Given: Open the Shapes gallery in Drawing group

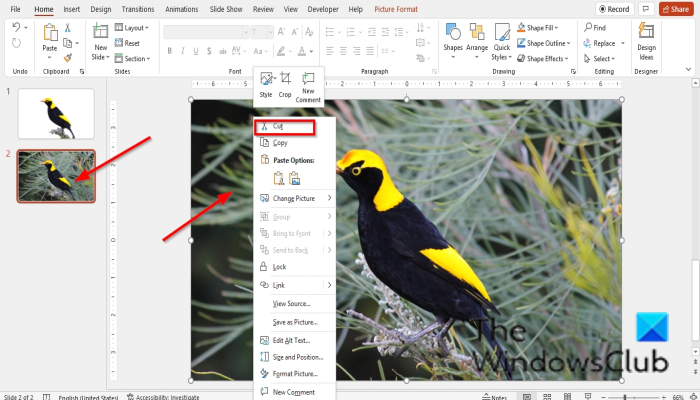Looking at the screenshot, I should (x=453, y=40).
